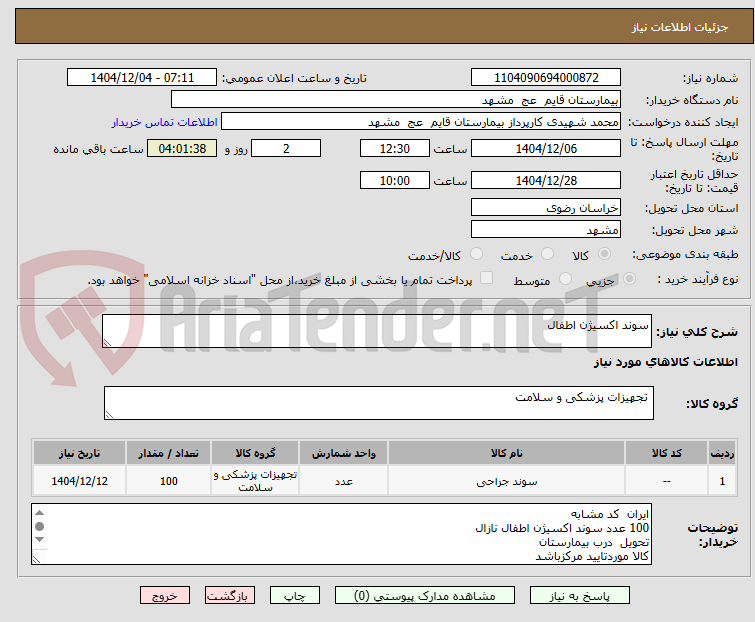Click the deadline time 12:30 field
Viewport: 755px width, 622px height.
[x=394, y=148]
